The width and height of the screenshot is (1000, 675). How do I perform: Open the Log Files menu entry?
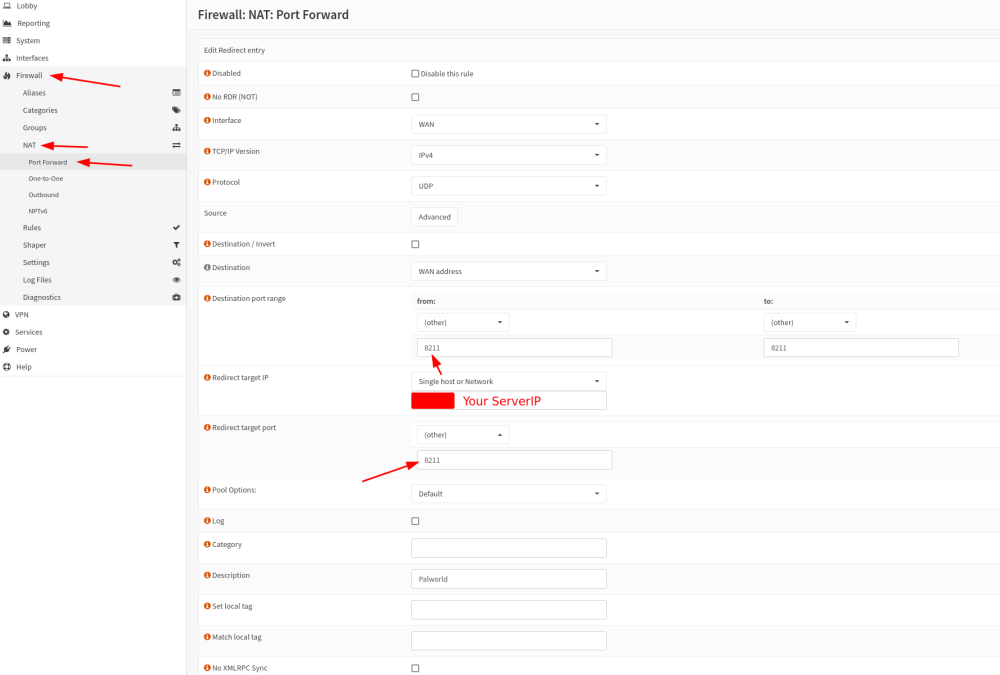[x=37, y=280]
